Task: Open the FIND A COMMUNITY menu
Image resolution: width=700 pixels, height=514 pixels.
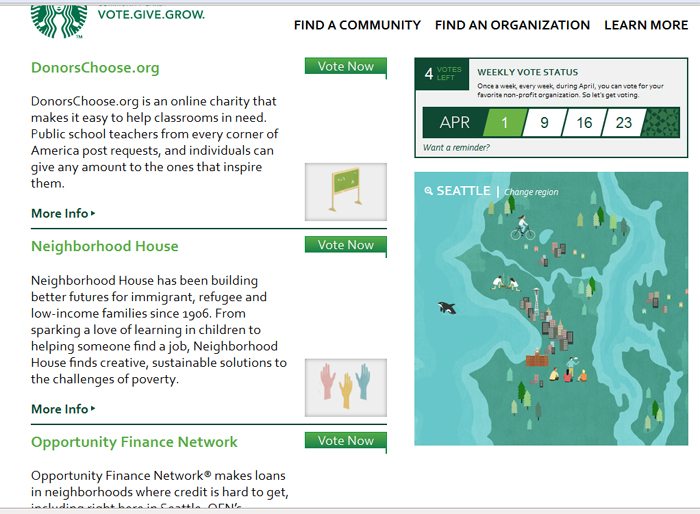Action: (357, 25)
